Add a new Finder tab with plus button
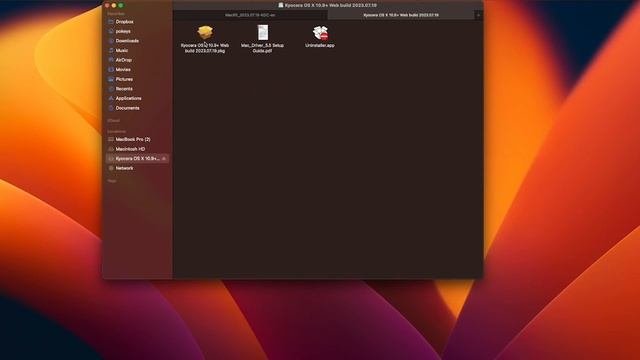This screenshot has height=360, width=640. tap(478, 15)
